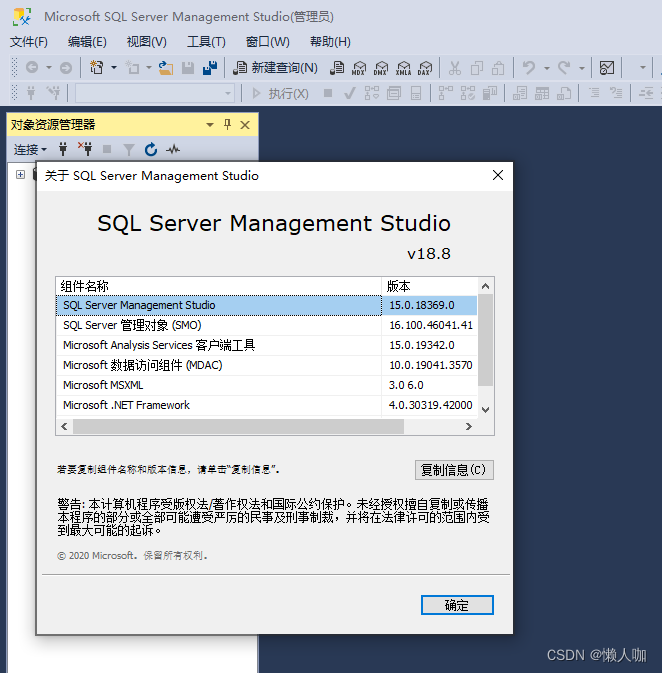
Task: Open the New Project dropdown arrow
Action: 114,68
